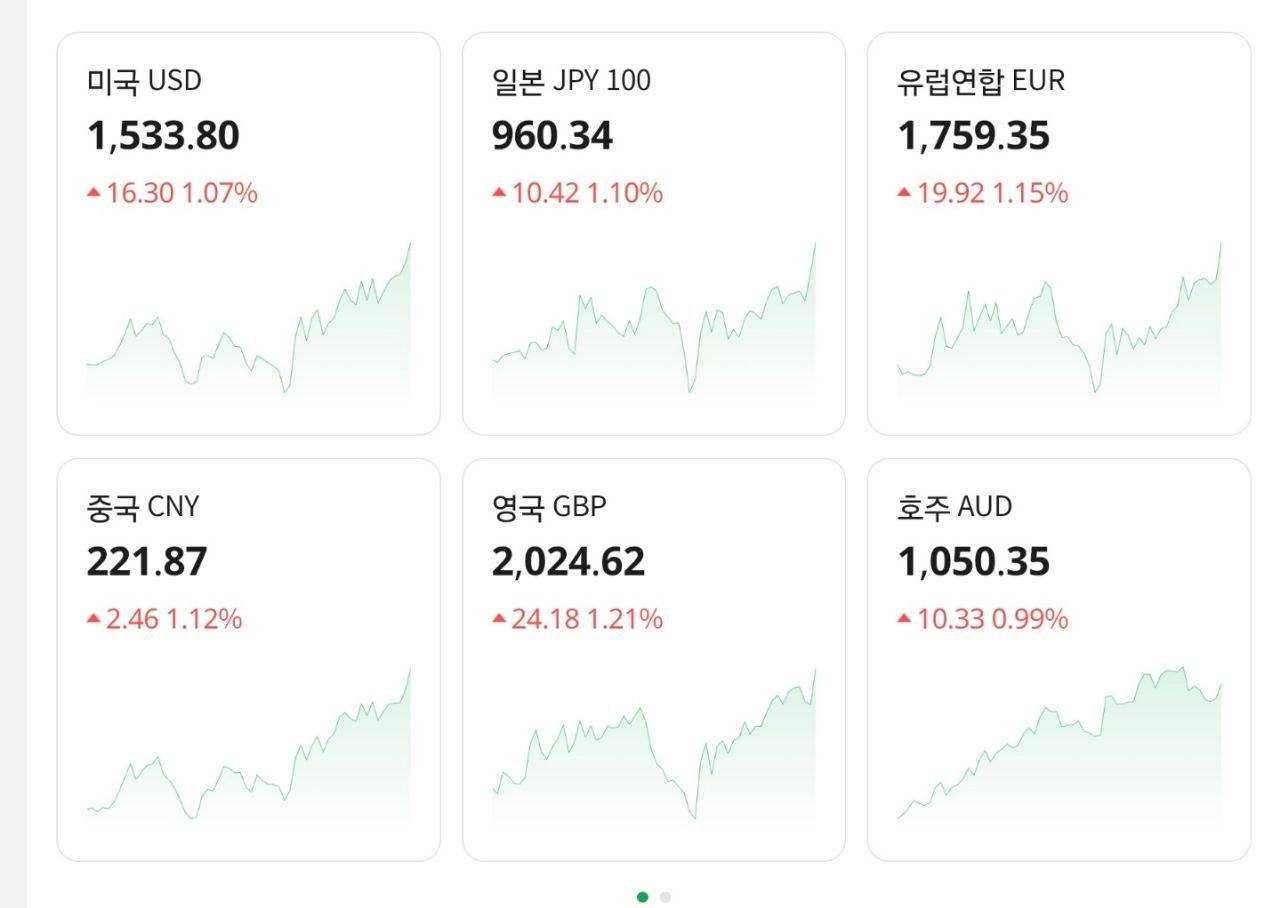Click the 중국 CNY card title
Screen dimensions: 1280x908
coord(143,507)
